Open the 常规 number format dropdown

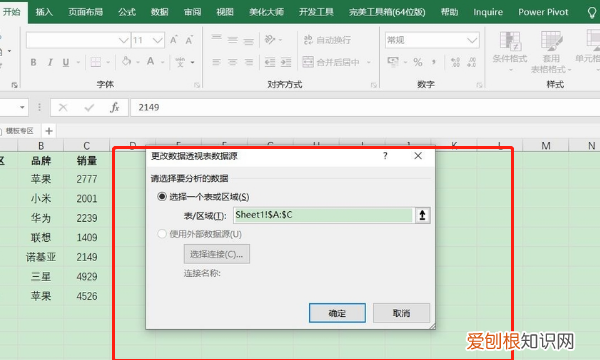[472, 40]
